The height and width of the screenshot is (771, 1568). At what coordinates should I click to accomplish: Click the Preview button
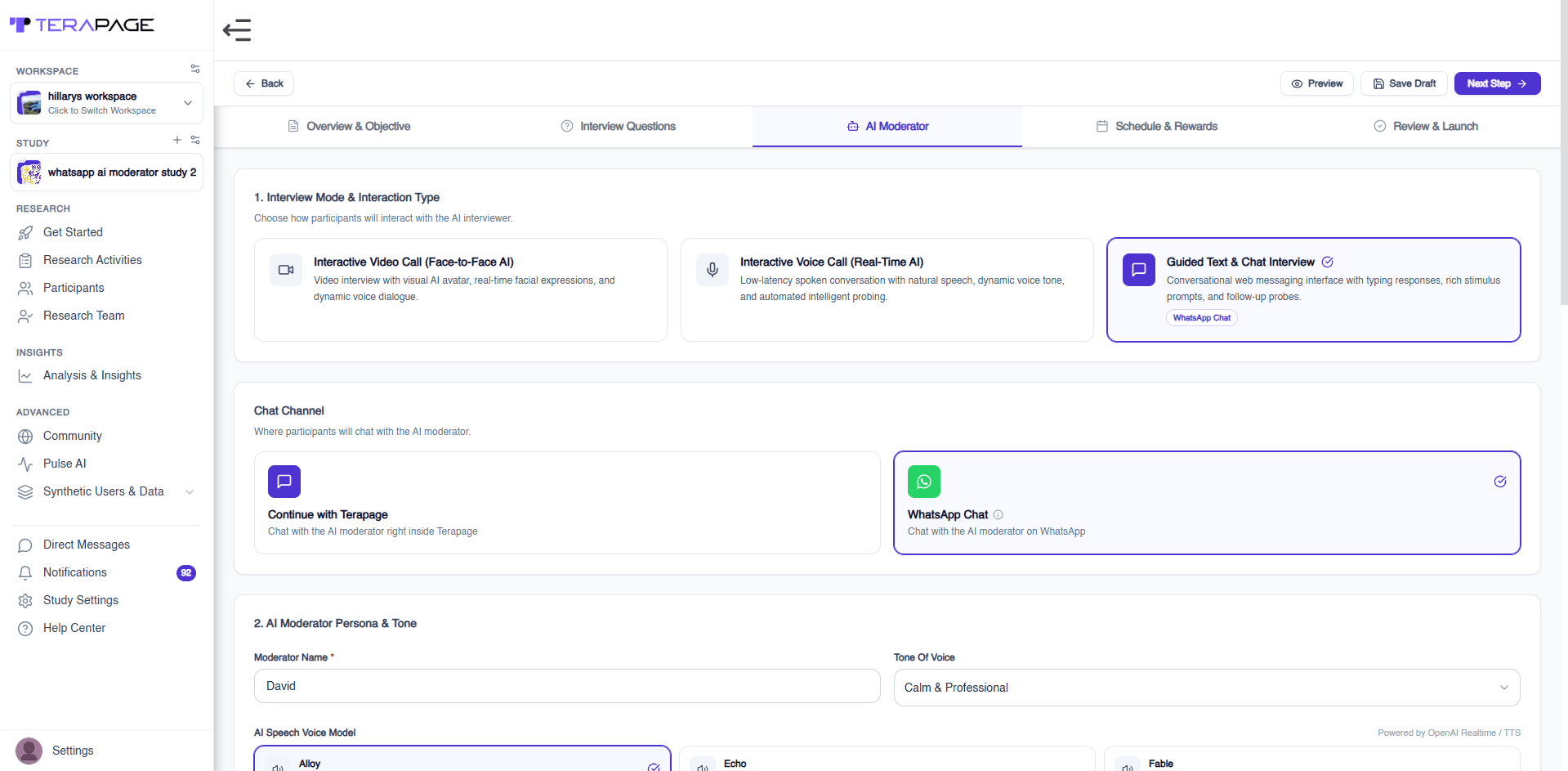1317,83
